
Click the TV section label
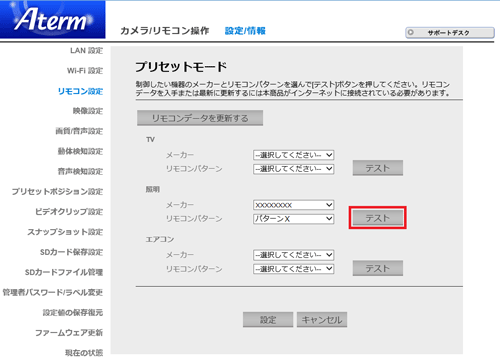point(150,139)
